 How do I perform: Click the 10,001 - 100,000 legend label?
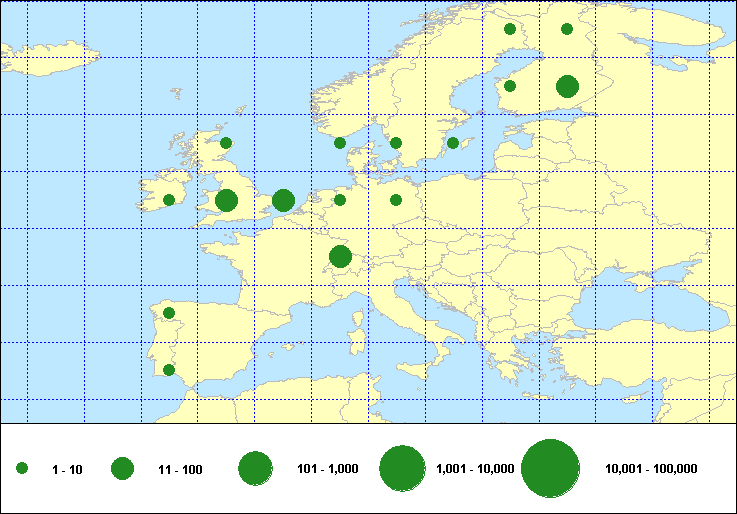(x=651, y=469)
